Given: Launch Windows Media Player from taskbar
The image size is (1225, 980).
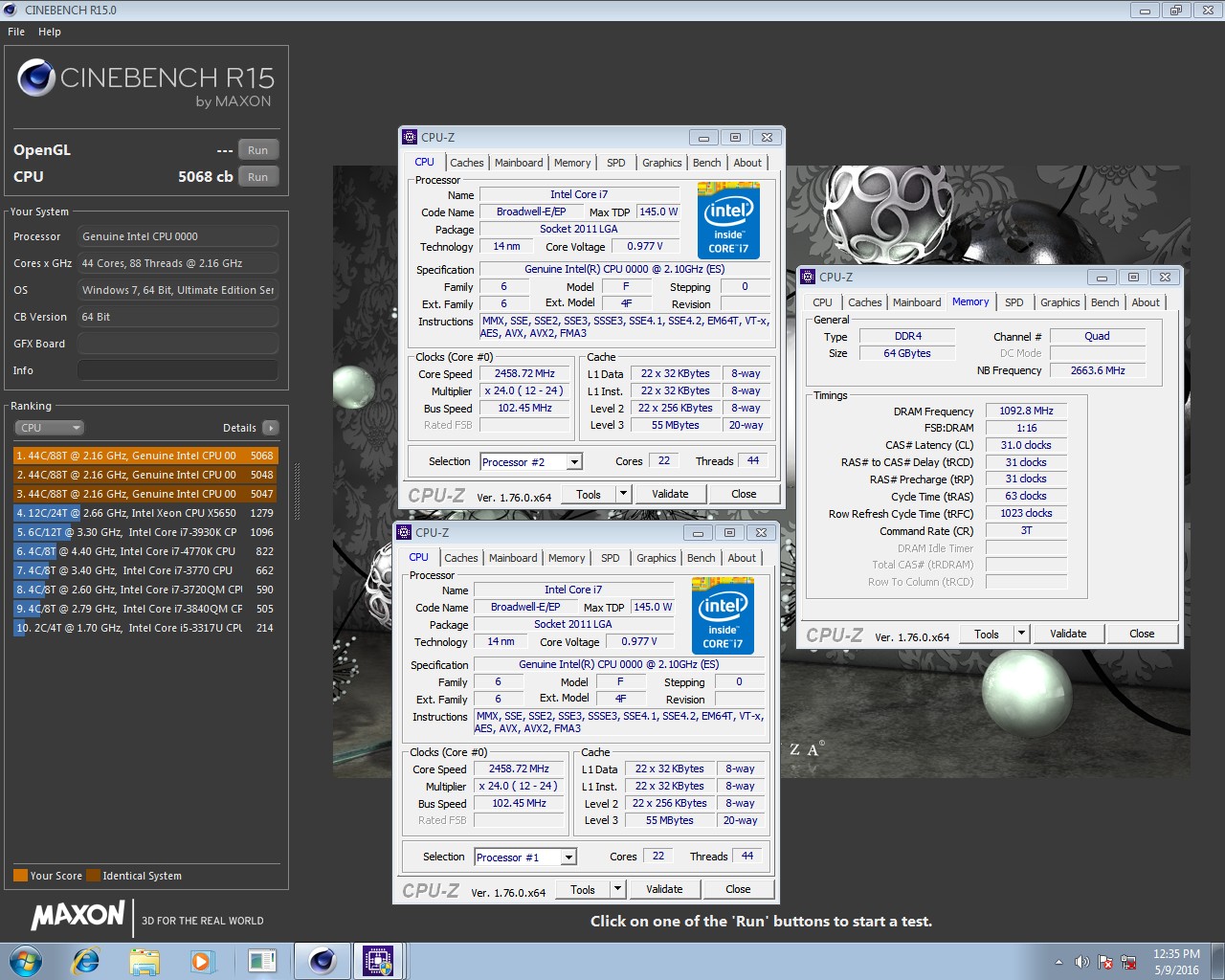Looking at the screenshot, I should tap(202, 961).
